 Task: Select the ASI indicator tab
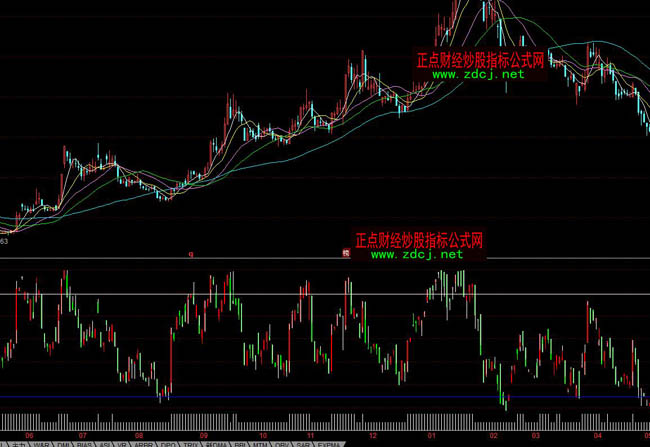coord(105,443)
